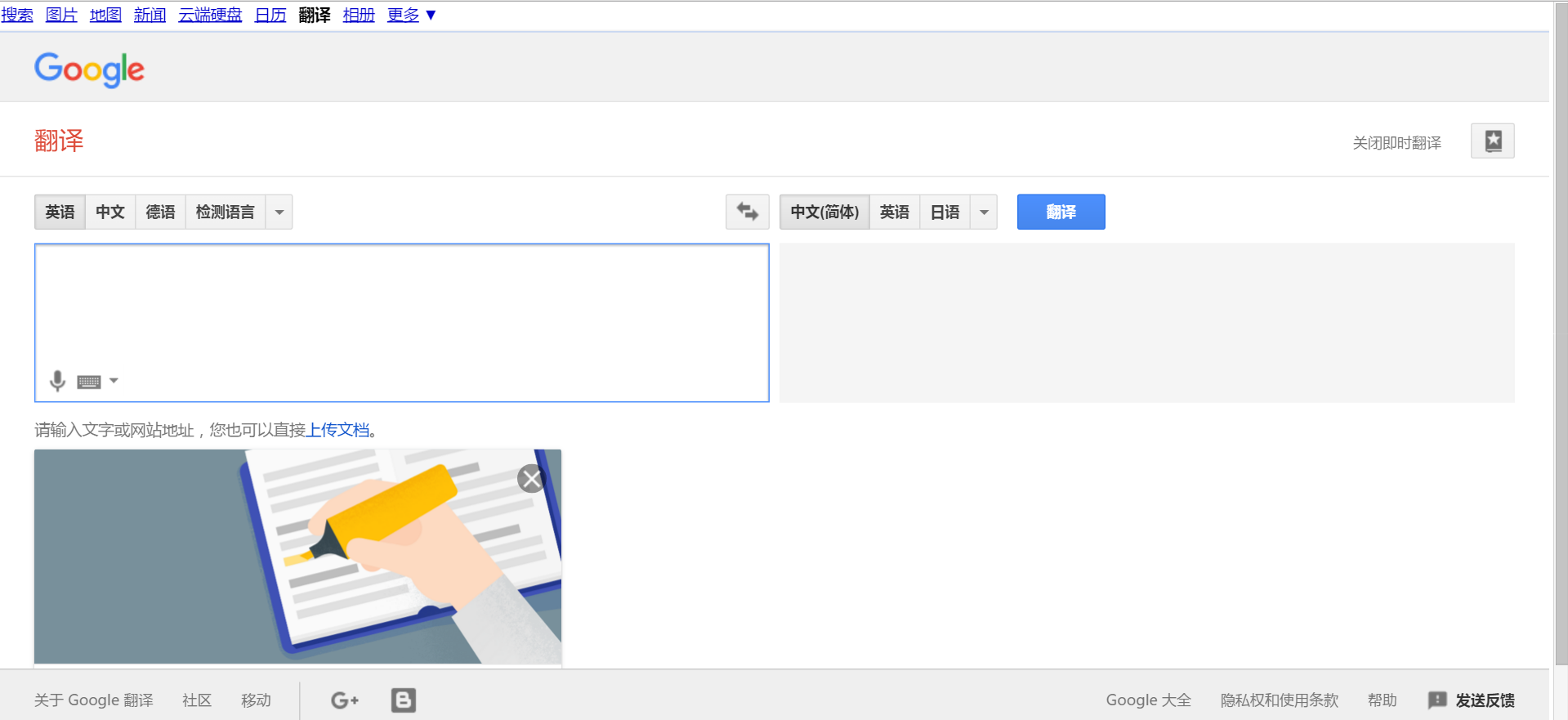Image resolution: width=1568 pixels, height=720 pixels.
Task: Select 英语 as source language
Action: tap(60, 212)
